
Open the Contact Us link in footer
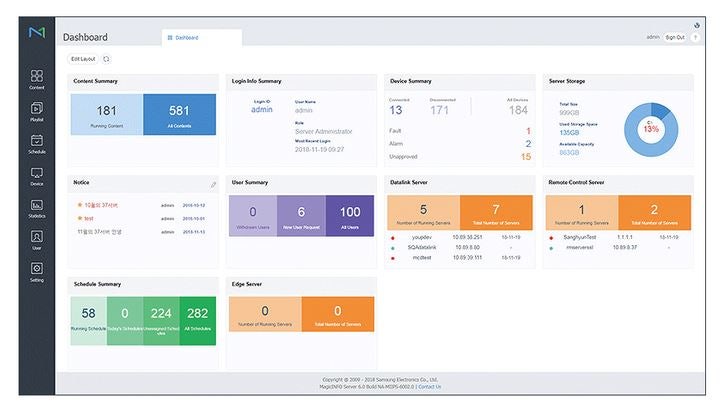[429, 387]
